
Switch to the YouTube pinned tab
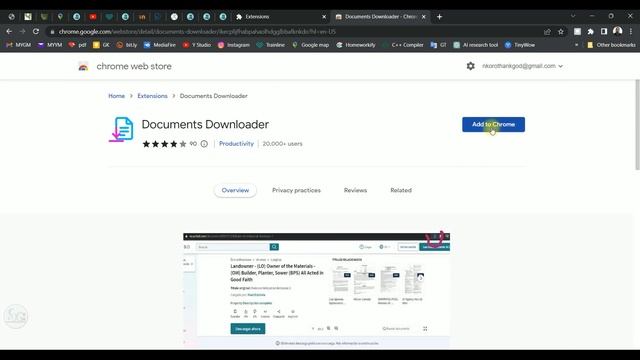(x=93, y=17)
